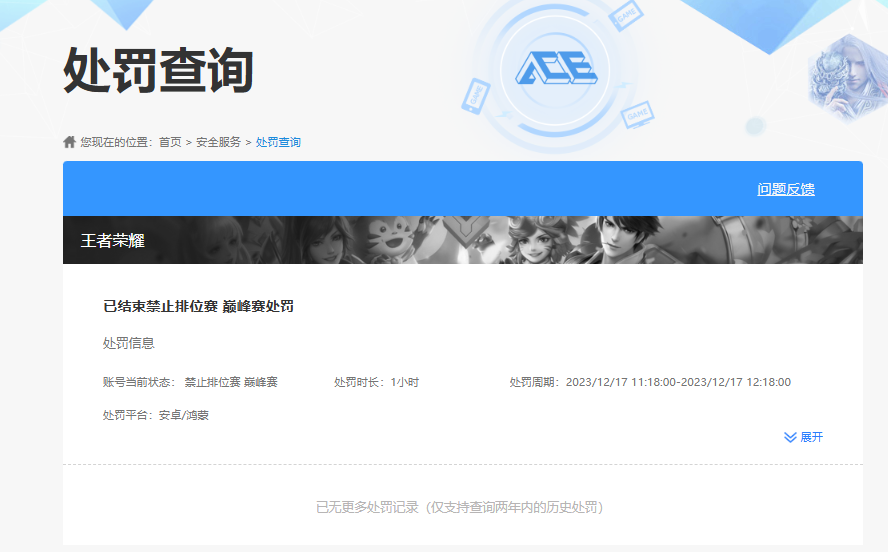
Task: Click the double-chevron icon beside 展开
Action: click(x=790, y=437)
